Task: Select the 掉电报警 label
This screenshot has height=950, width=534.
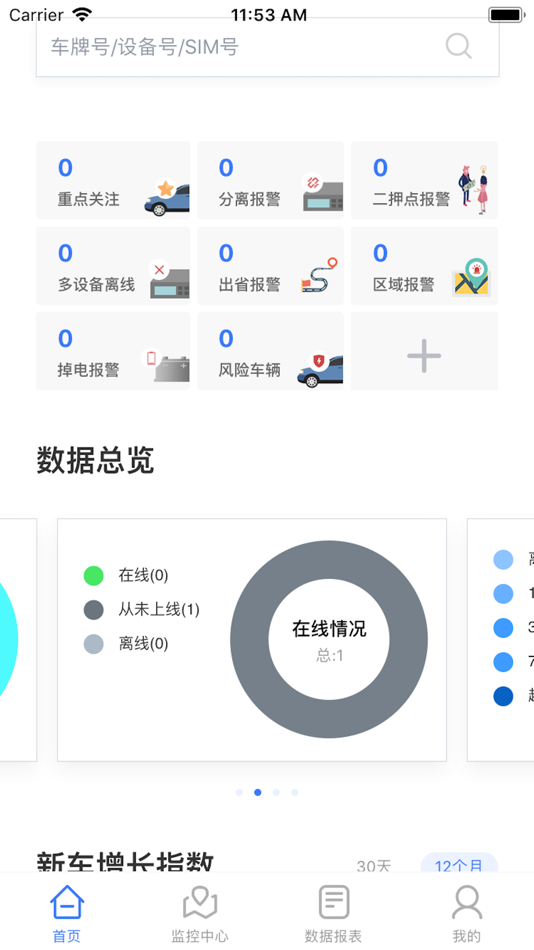Action: 88,370
